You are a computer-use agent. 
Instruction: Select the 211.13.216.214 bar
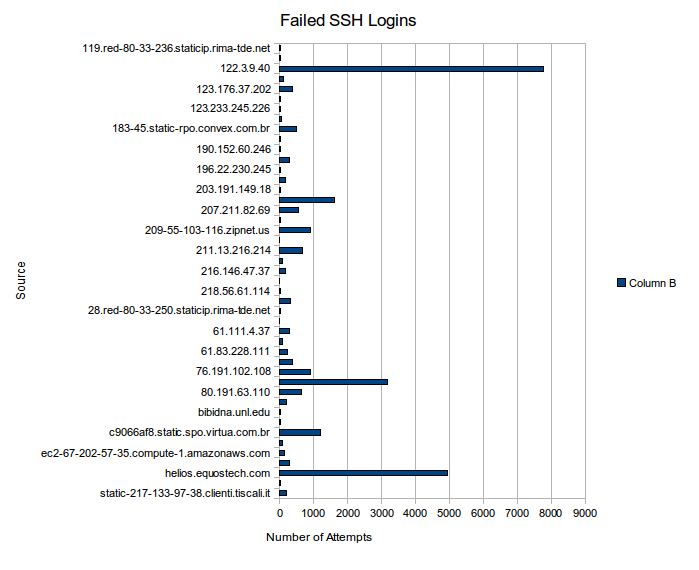(291, 250)
